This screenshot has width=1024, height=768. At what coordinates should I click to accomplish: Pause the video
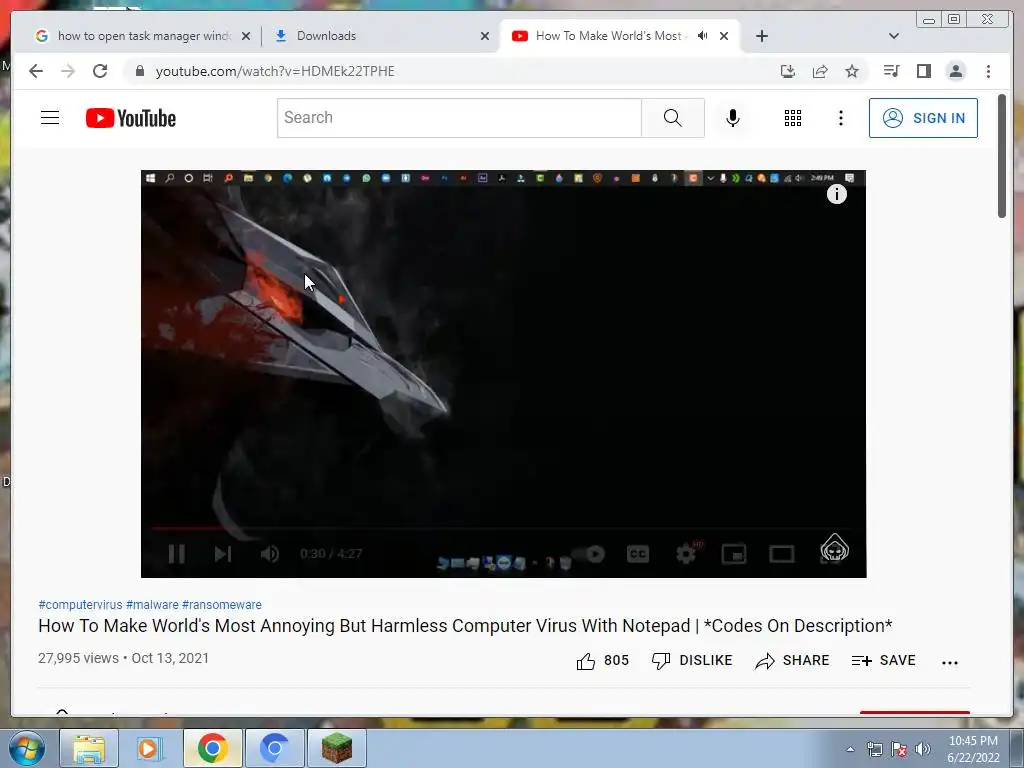point(176,554)
